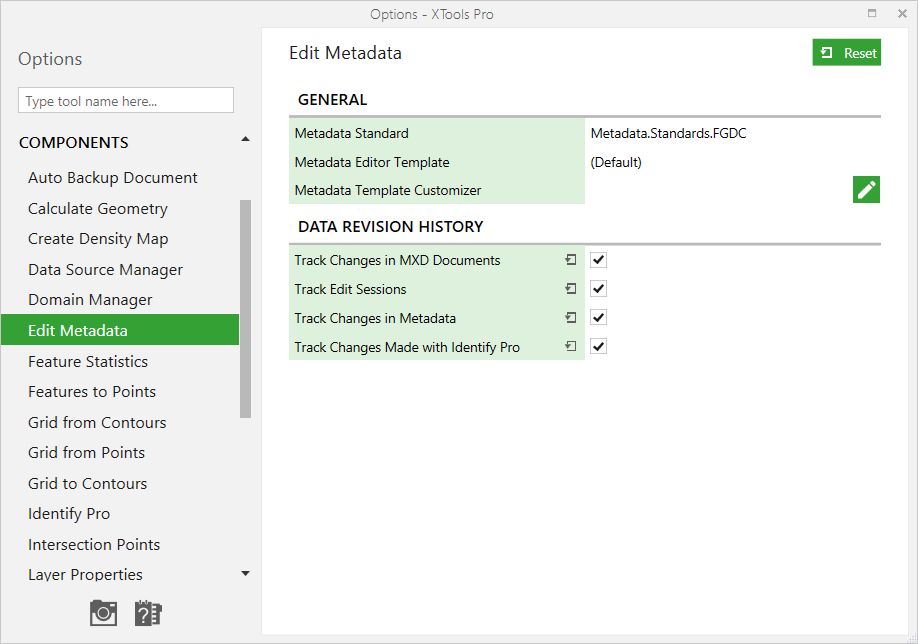Reset icon beside Track Edit Sessions
Viewport: 918px width, 644px height.
(x=571, y=289)
